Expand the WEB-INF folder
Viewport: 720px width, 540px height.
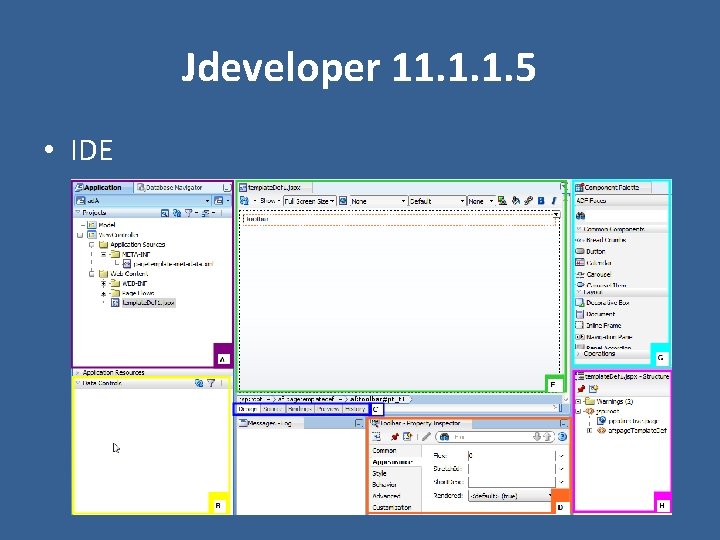pos(103,284)
